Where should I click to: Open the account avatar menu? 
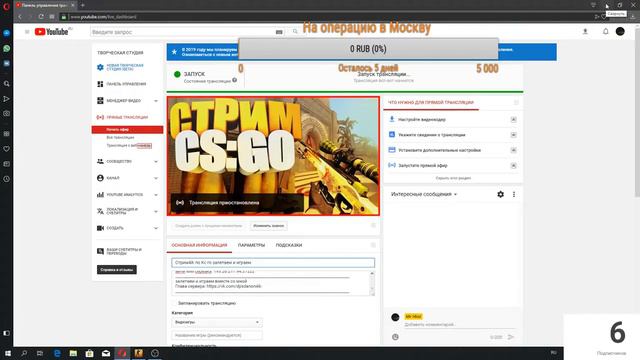[620, 31]
